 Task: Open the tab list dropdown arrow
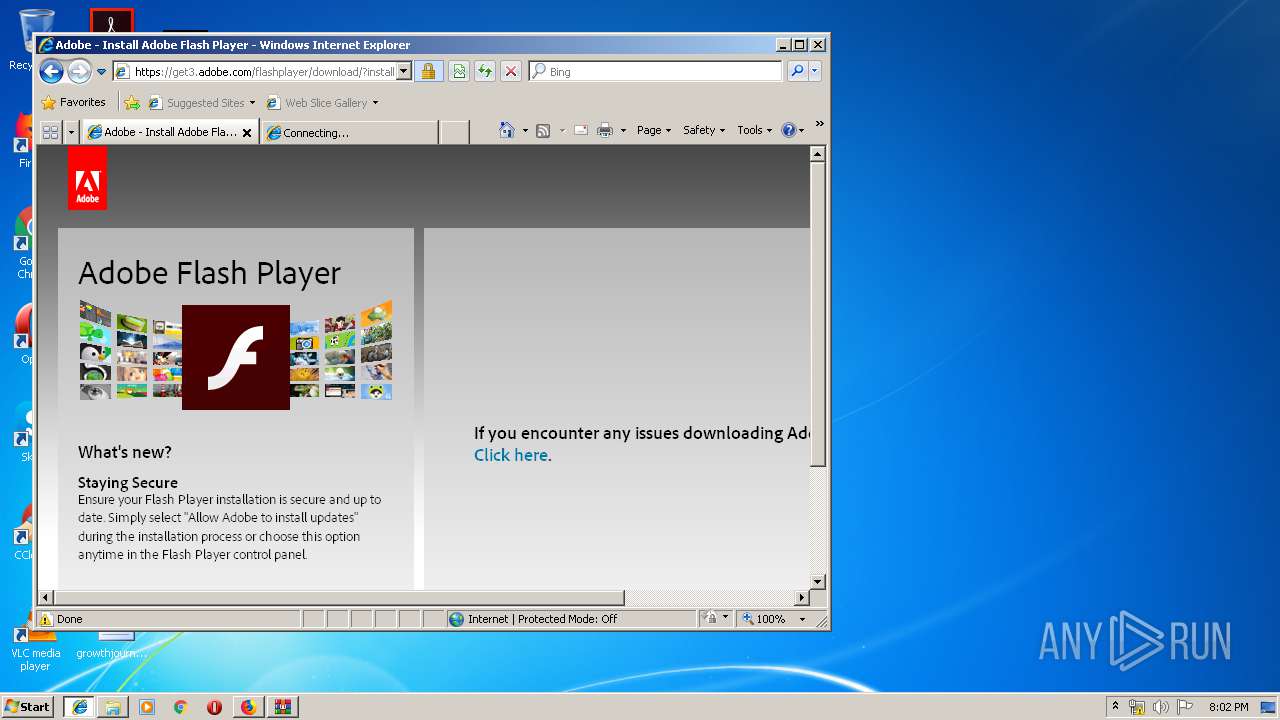point(71,132)
